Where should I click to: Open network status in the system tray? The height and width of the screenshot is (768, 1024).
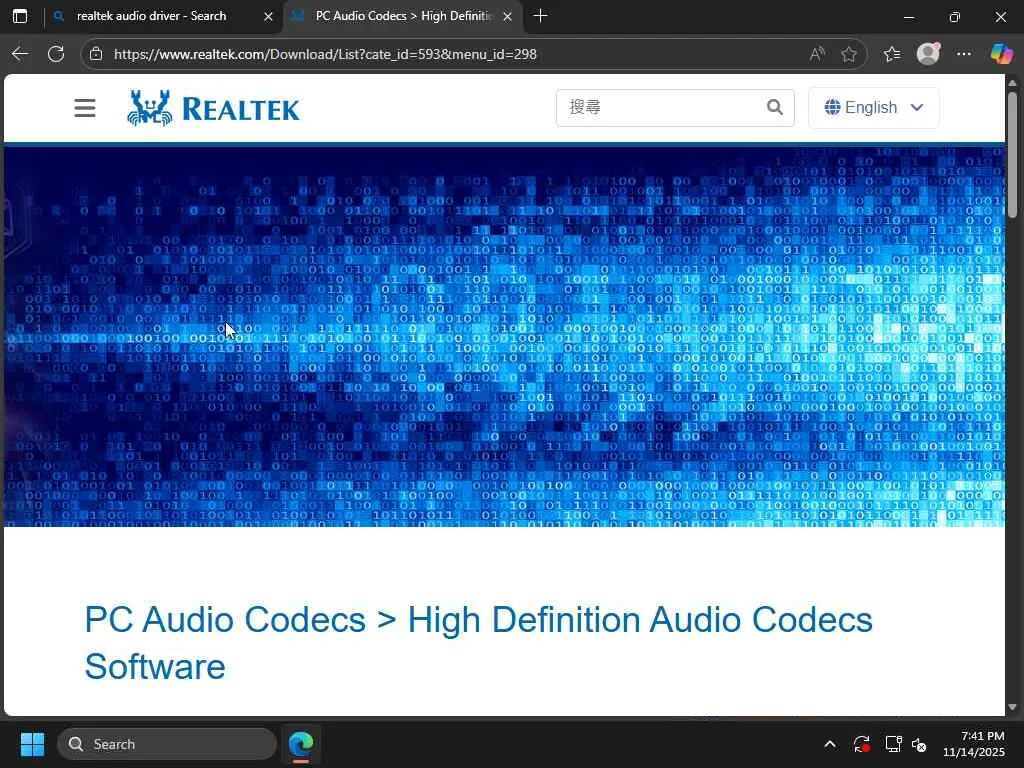893,744
